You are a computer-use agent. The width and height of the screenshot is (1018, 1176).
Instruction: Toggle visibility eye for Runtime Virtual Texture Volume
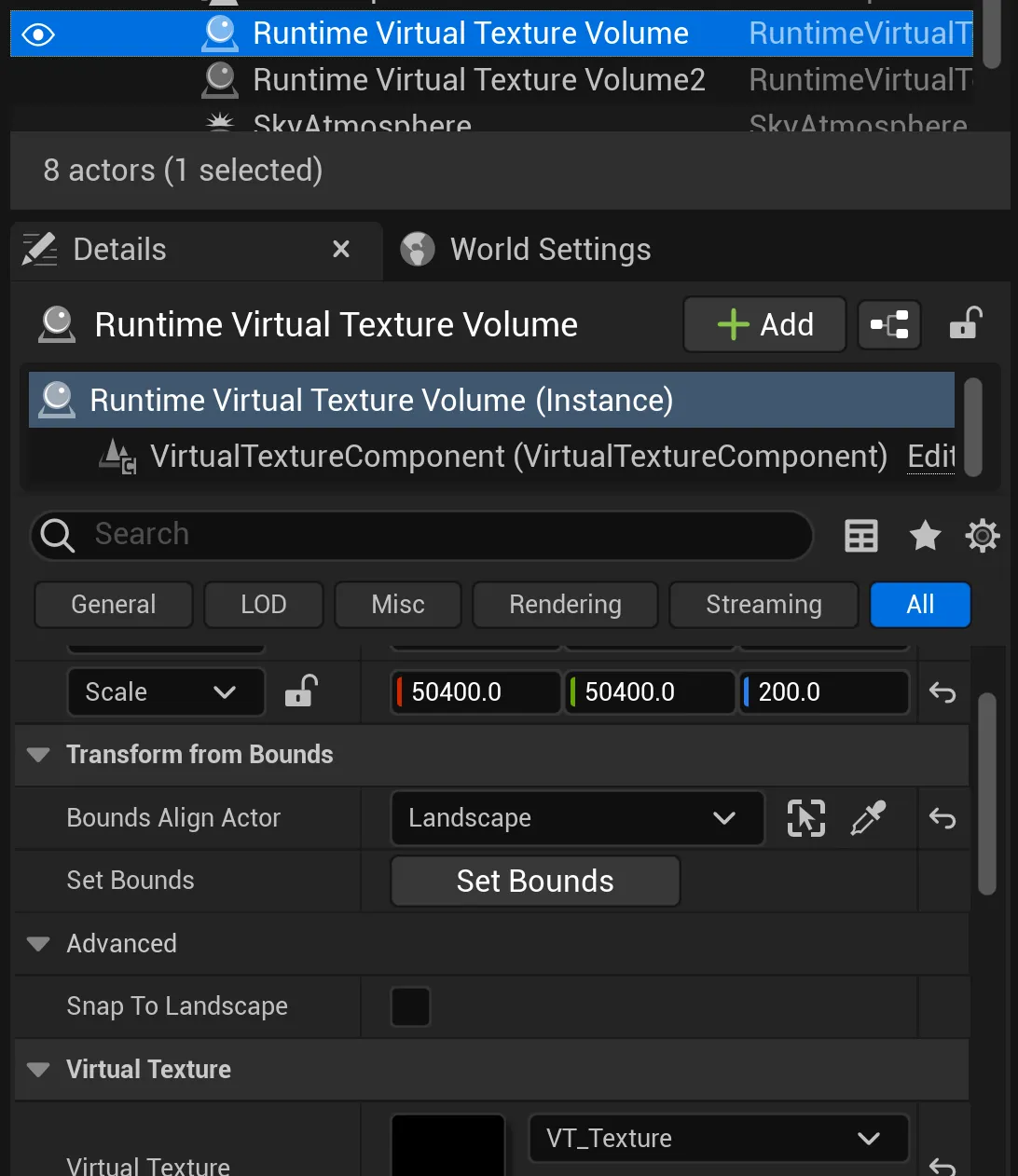point(38,34)
